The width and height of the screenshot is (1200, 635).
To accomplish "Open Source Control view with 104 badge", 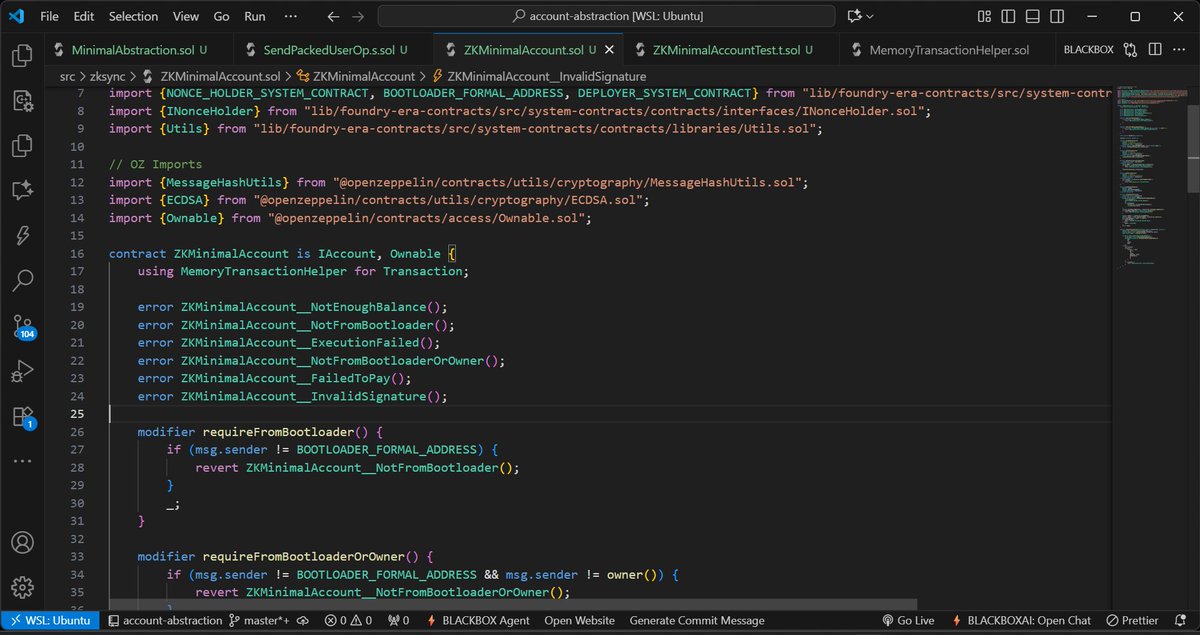I will (22, 326).
